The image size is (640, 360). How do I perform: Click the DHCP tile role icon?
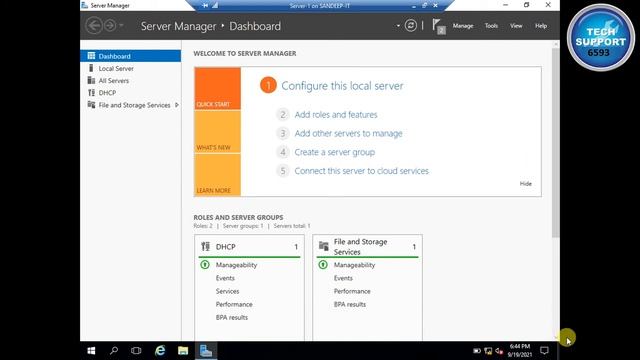[x=206, y=247]
